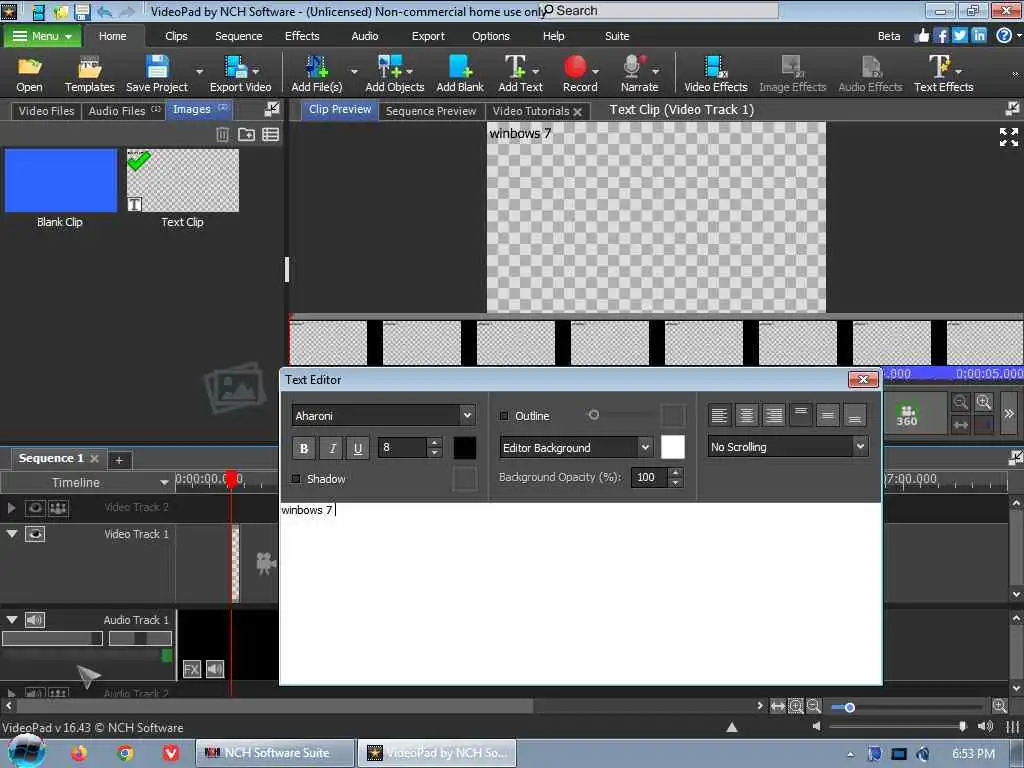The image size is (1024, 768).
Task: Expand preview to full screen
Action: [x=1008, y=136]
